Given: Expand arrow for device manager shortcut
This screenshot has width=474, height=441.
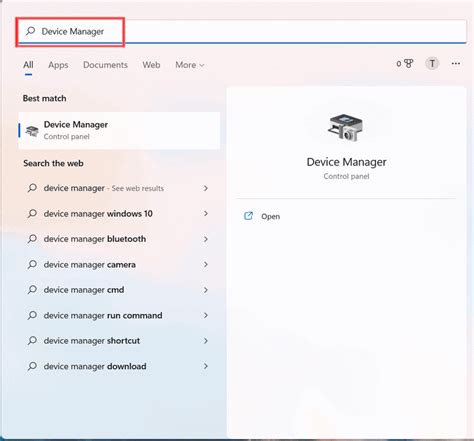Looking at the screenshot, I should 206,341.
